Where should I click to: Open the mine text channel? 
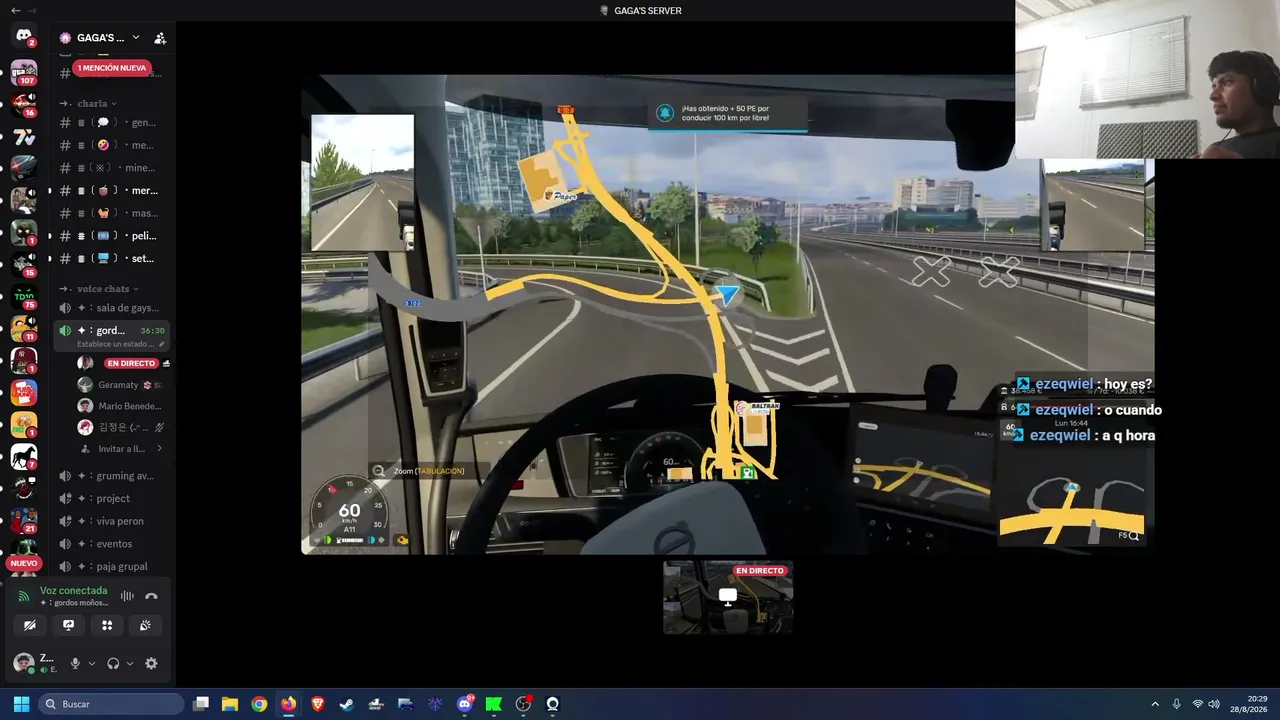(x=113, y=168)
